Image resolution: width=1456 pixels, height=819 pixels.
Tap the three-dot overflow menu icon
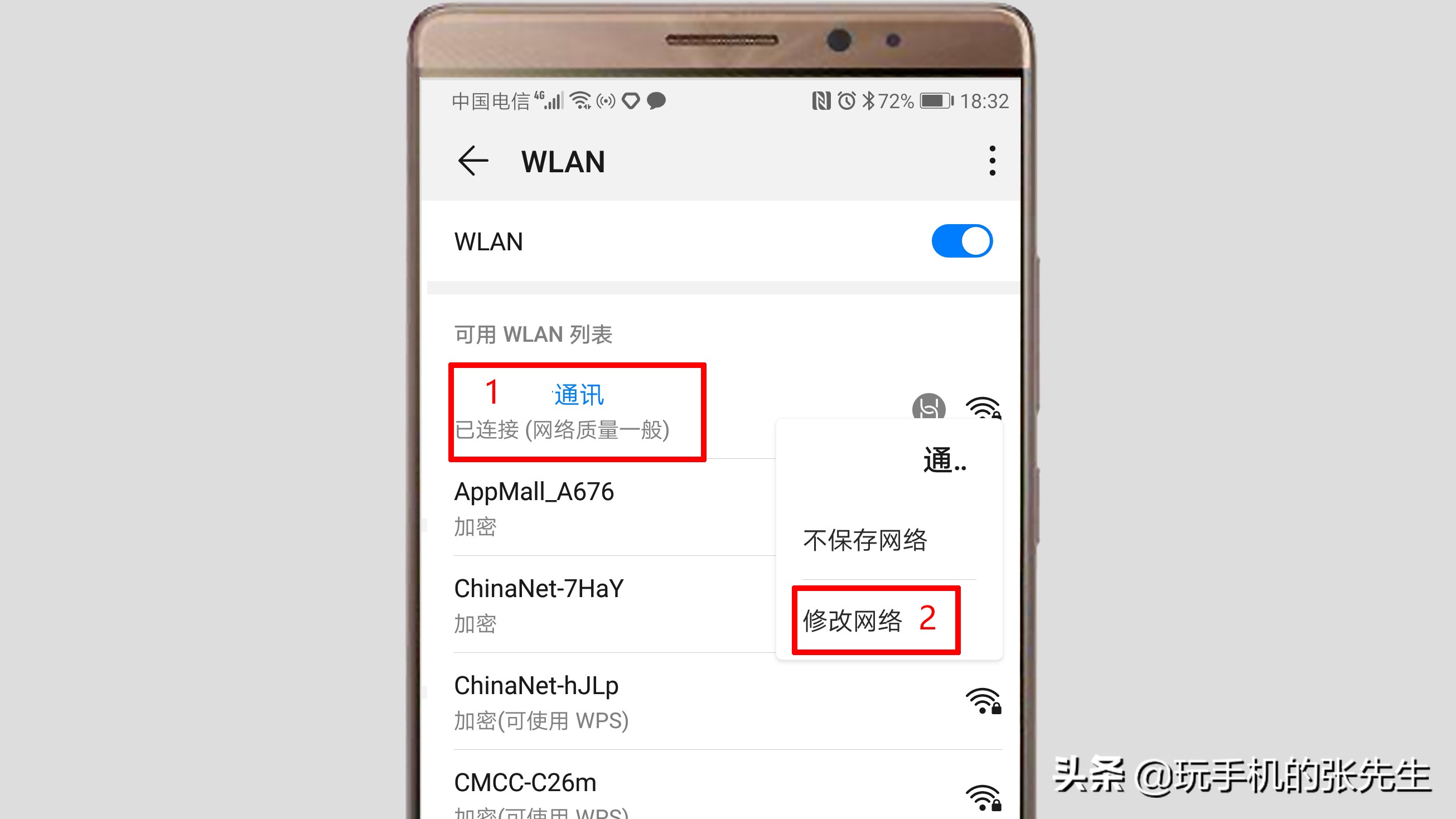[x=989, y=161]
